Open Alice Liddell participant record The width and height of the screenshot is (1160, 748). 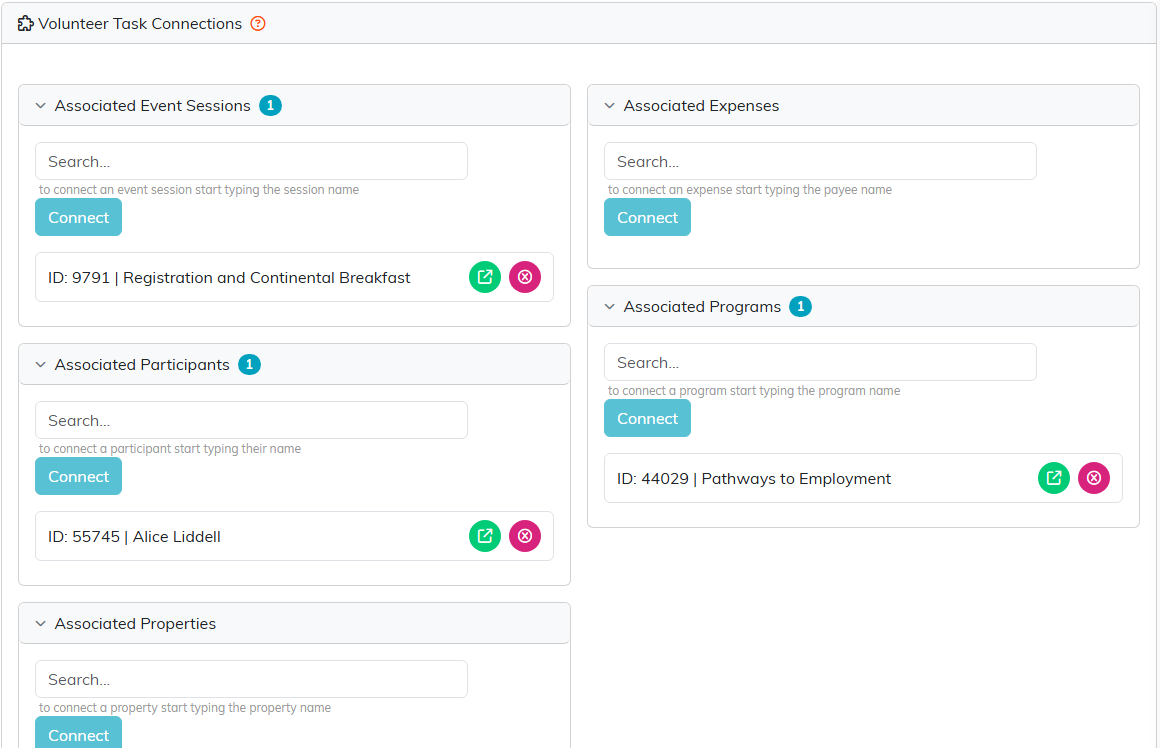click(485, 536)
